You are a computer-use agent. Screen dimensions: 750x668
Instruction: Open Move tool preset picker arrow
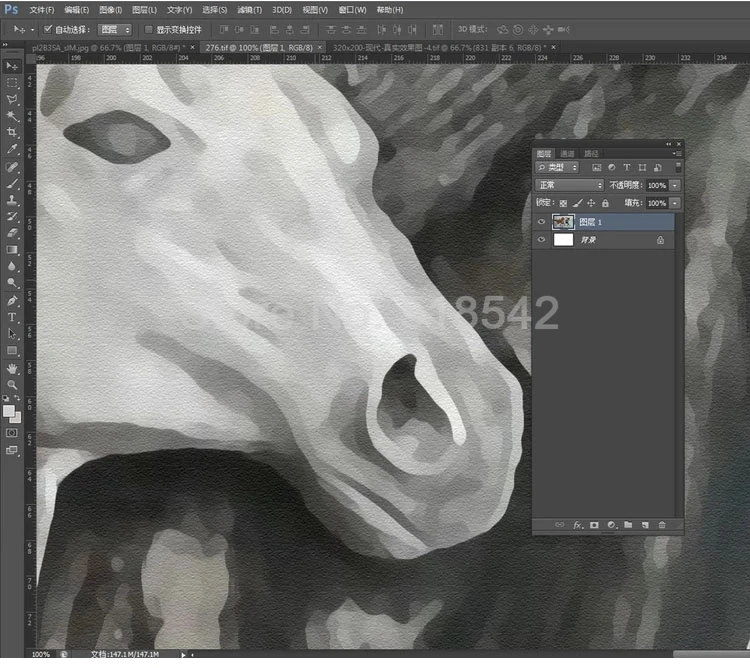tap(33, 30)
